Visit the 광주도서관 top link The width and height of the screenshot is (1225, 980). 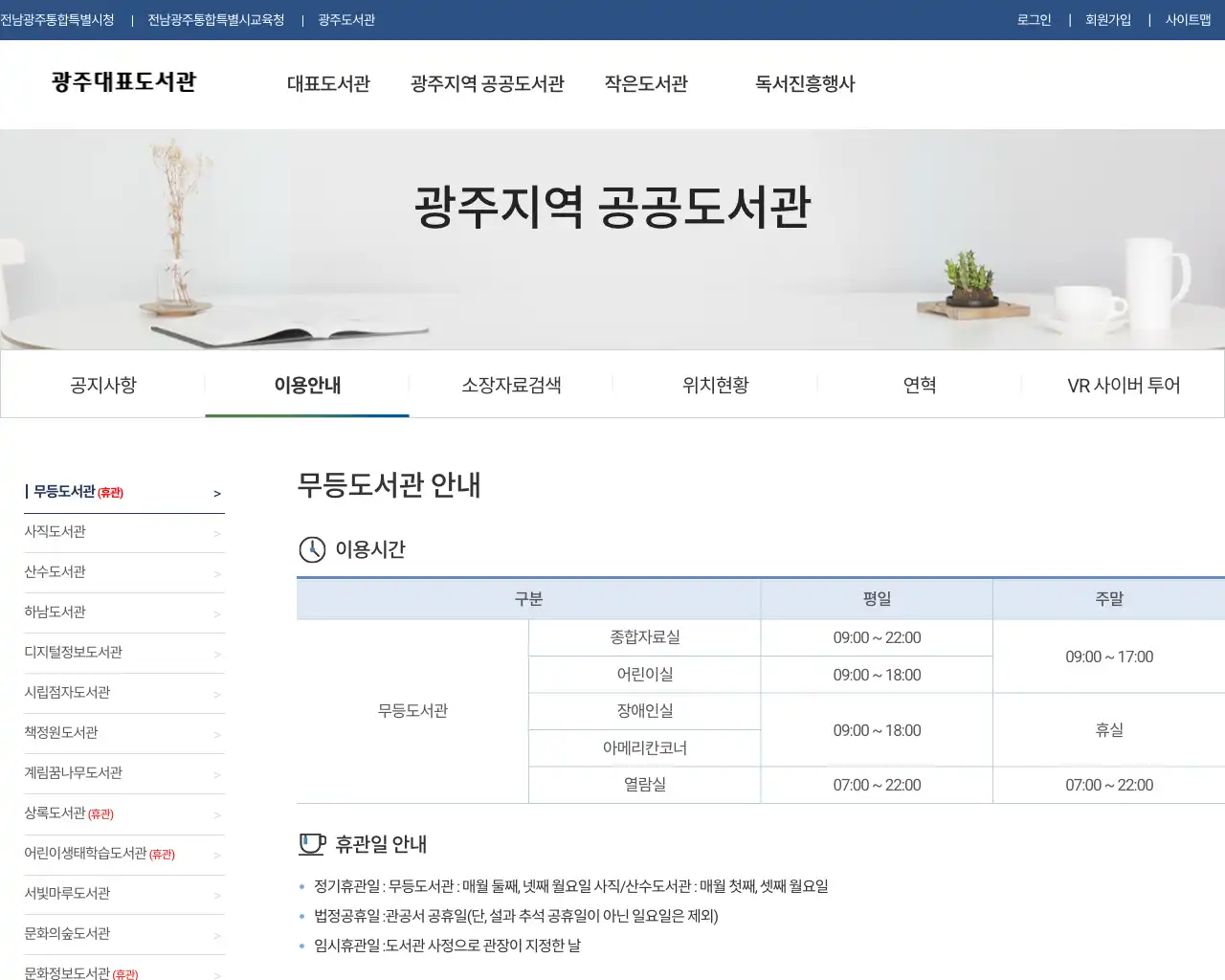pos(346,20)
